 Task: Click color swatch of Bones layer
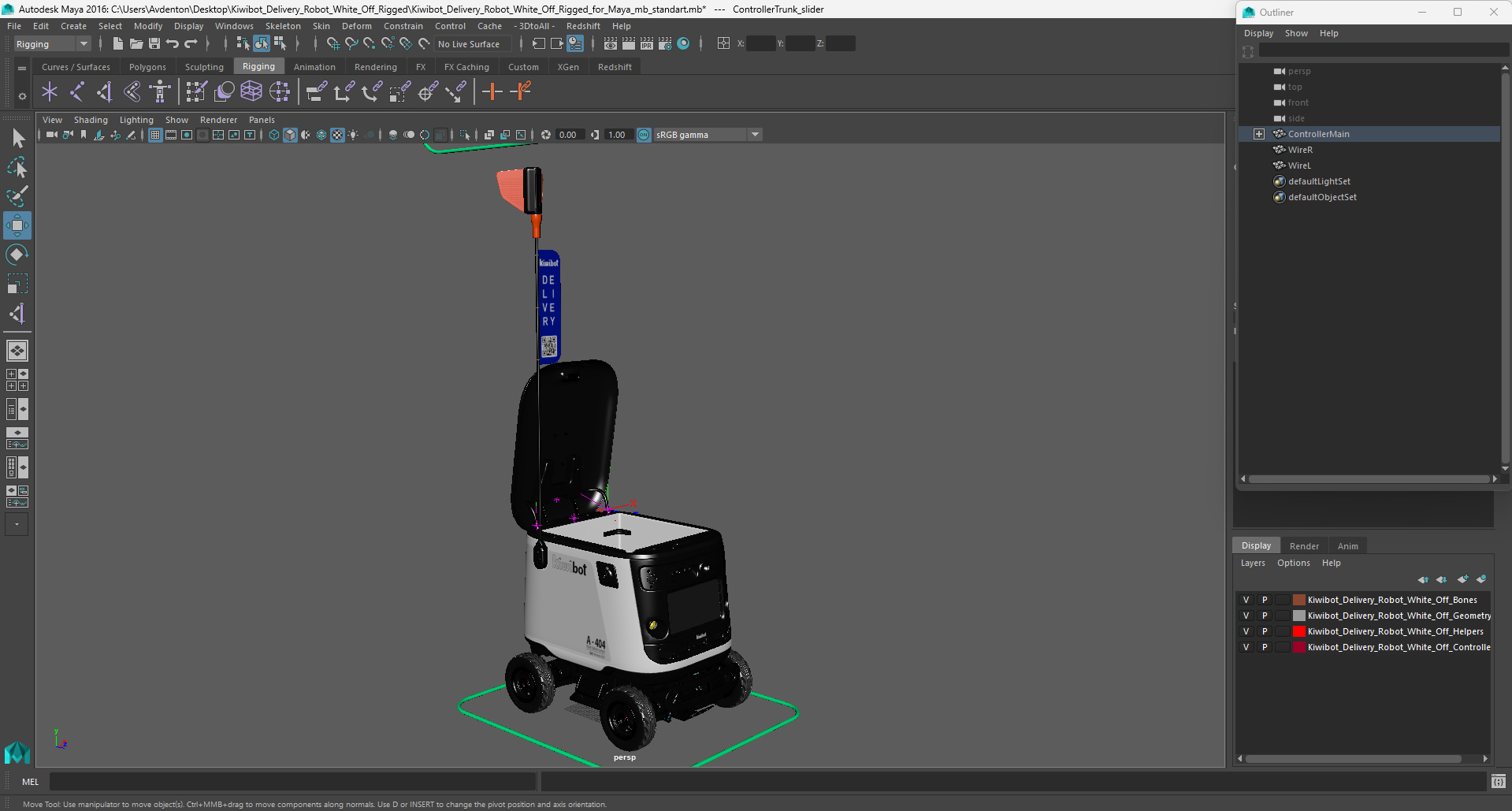1299,601
